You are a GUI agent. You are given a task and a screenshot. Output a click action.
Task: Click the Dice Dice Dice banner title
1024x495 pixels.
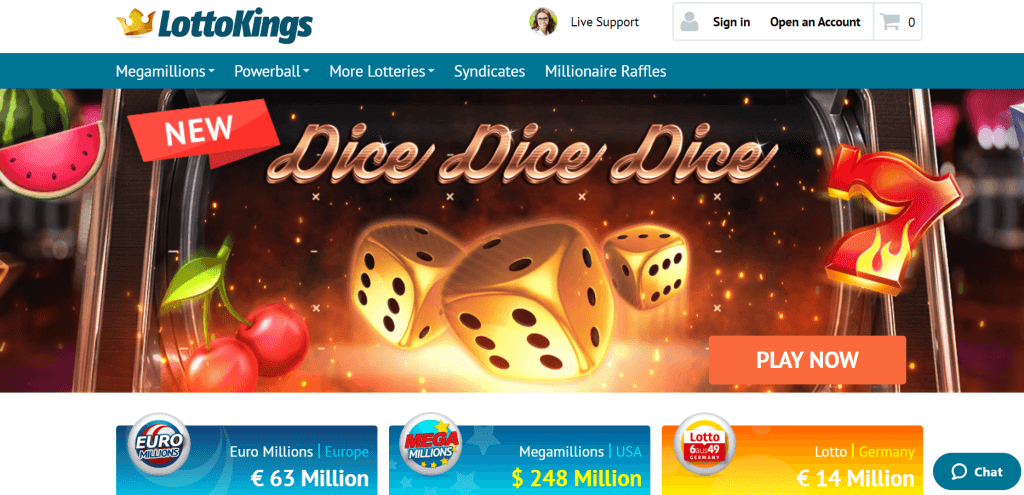(x=522, y=153)
